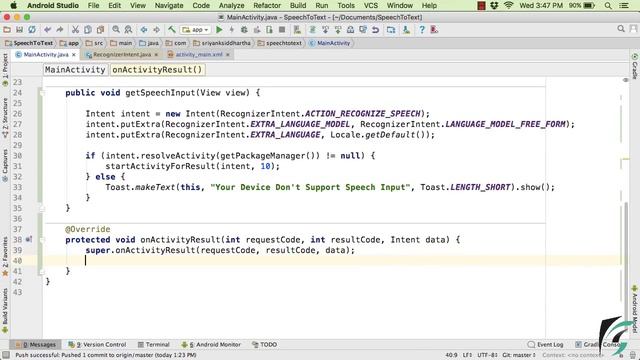Click the src breadcrumb folder
Viewport: 640px width, 360px height.
[x=95, y=43]
